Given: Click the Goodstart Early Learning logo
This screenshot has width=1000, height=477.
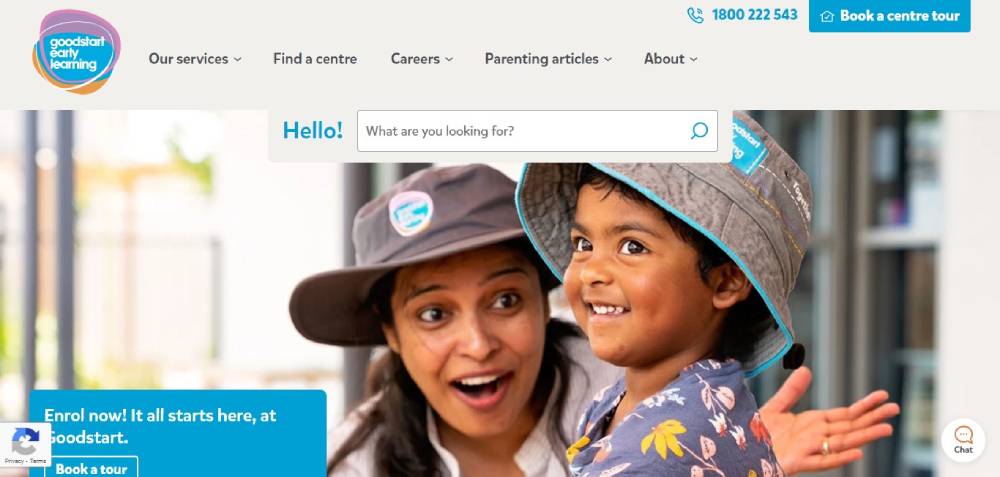Looking at the screenshot, I should [77, 52].
